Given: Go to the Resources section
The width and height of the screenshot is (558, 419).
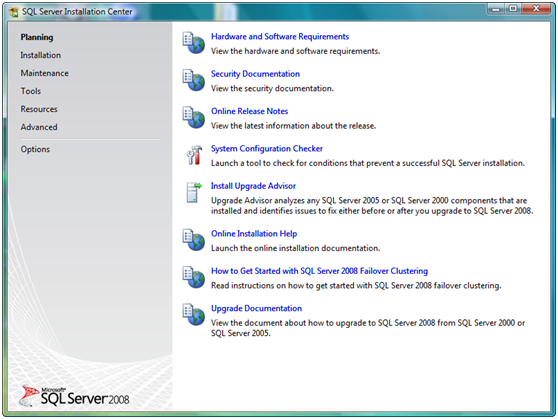Looking at the screenshot, I should pyautogui.click(x=39, y=109).
